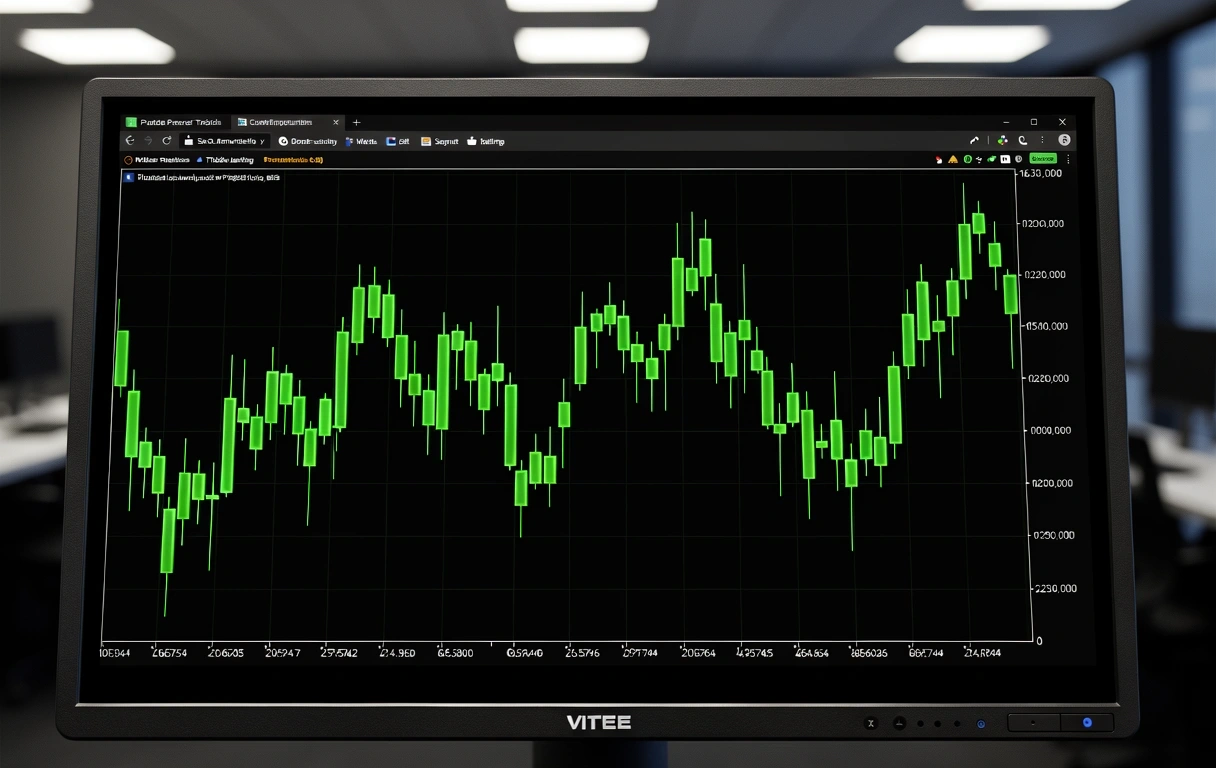Click the green circular indicator near the Balance button
The image size is (1216, 768).
point(968,159)
